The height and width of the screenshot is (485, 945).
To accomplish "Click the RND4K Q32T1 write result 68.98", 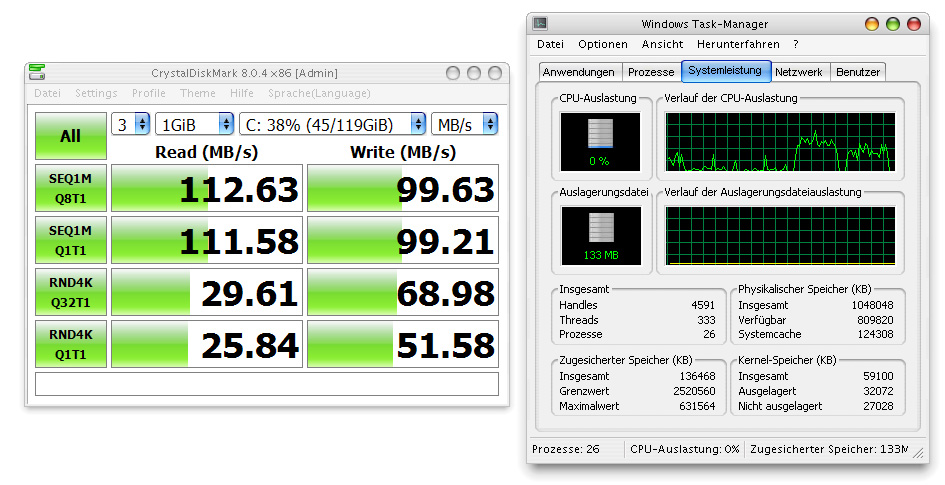I will [x=403, y=292].
